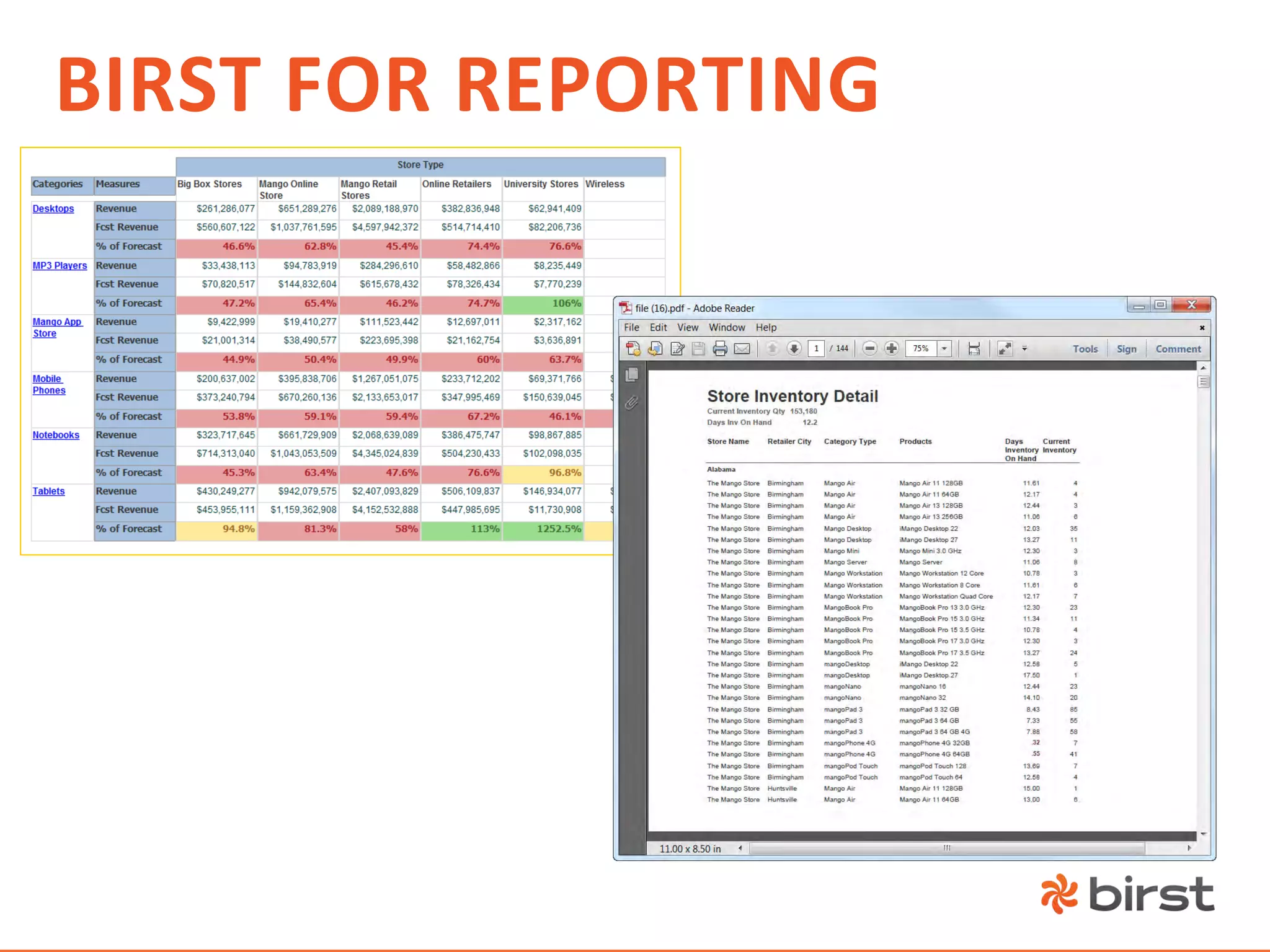Click the horizontal scrollbar in PDF viewer
This screenshot has height=952, width=1270.
pos(946,848)
